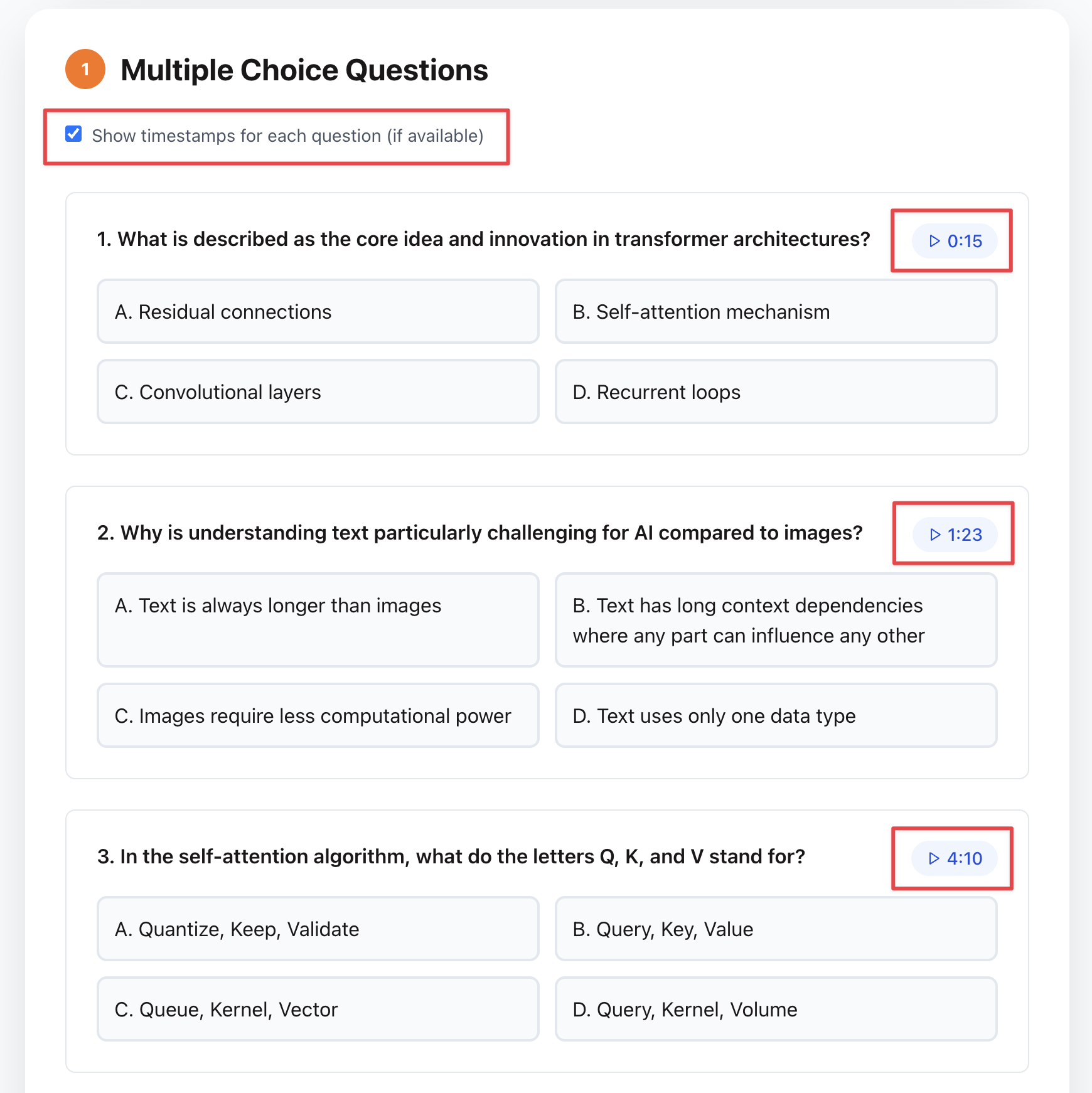Click the Show timestamps label text
The height and width of the screenshot is (1093, 1092).
[287, 136]
